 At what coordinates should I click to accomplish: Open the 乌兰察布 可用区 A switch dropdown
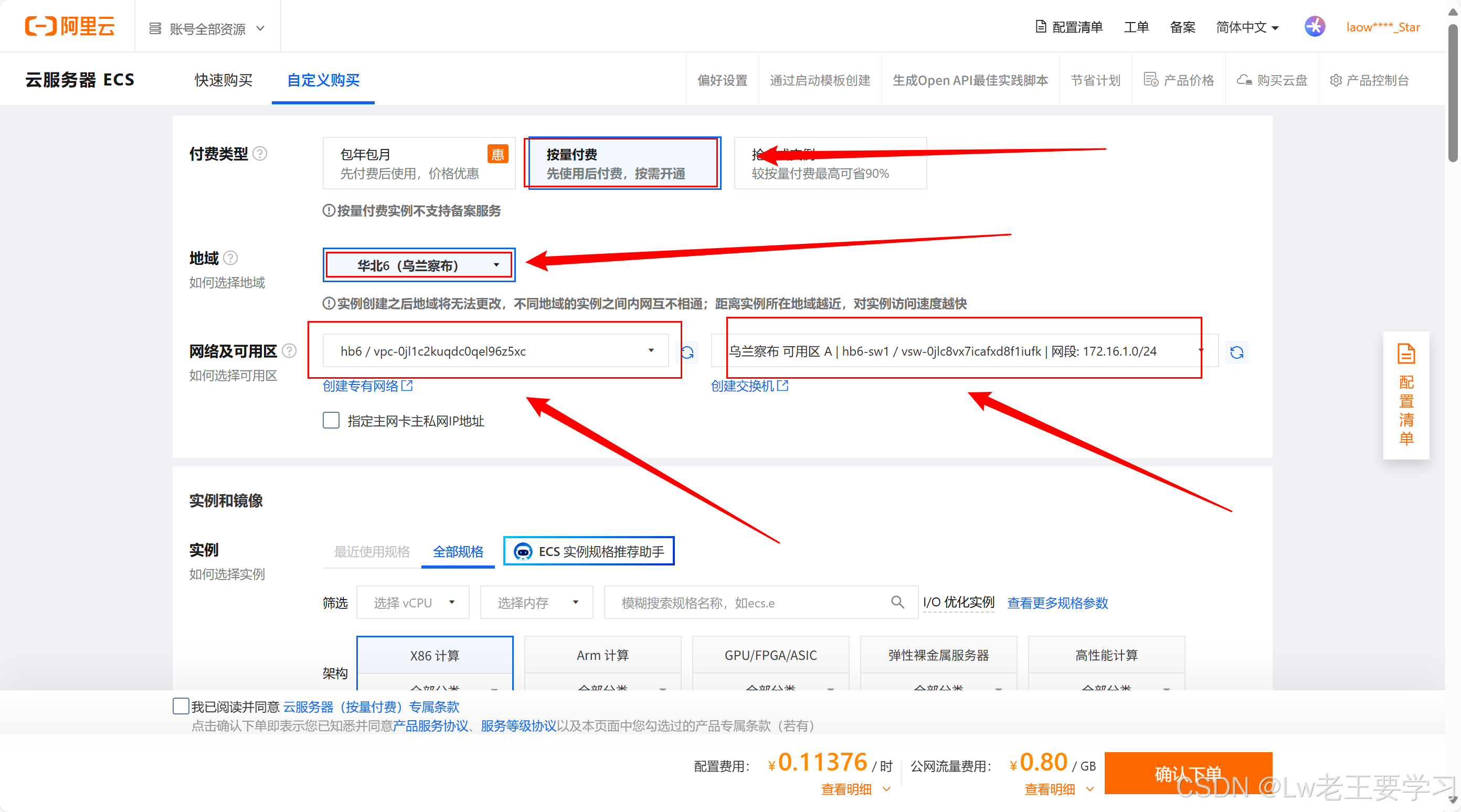[x=964, y=351]
